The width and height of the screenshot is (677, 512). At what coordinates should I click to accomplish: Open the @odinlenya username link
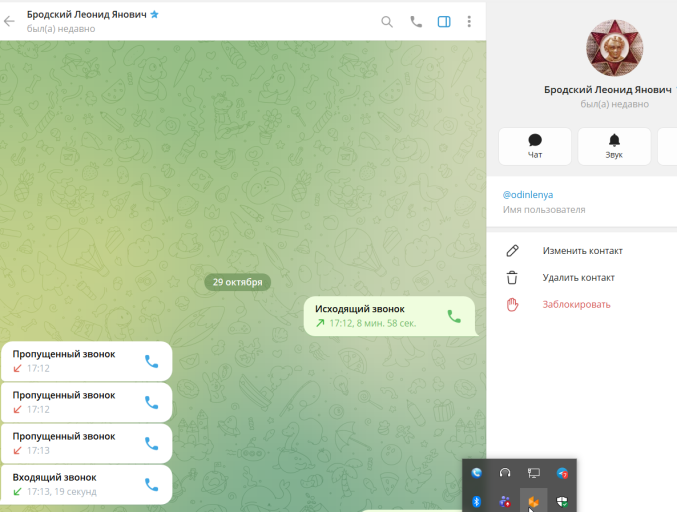[528, 195]
